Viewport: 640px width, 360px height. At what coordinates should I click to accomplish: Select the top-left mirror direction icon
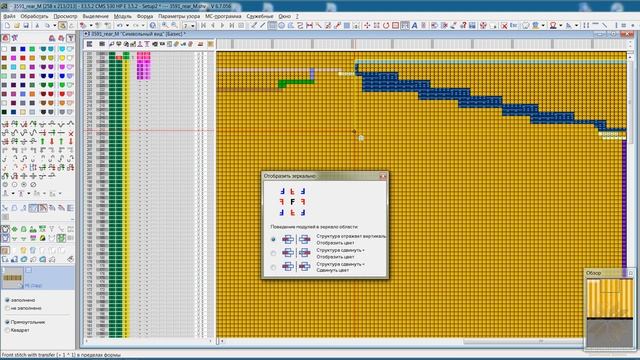click(282, 191)
